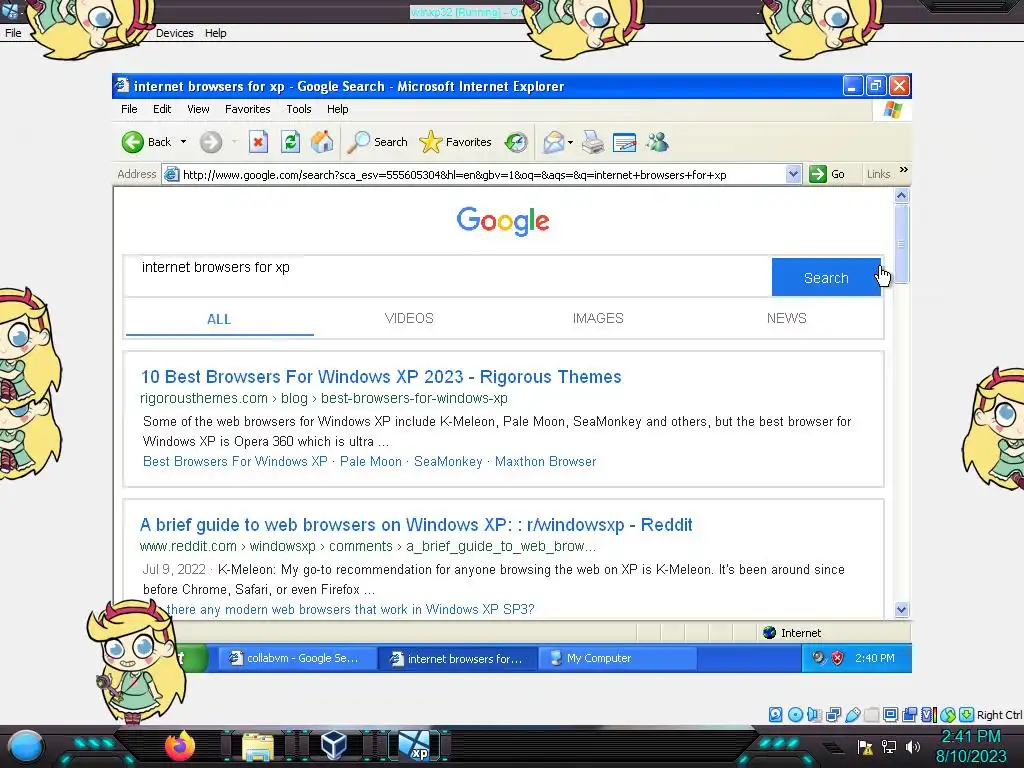Click VirtualBox network status icon
This screenshot has width=1024, height=768.
click(833, 714)
